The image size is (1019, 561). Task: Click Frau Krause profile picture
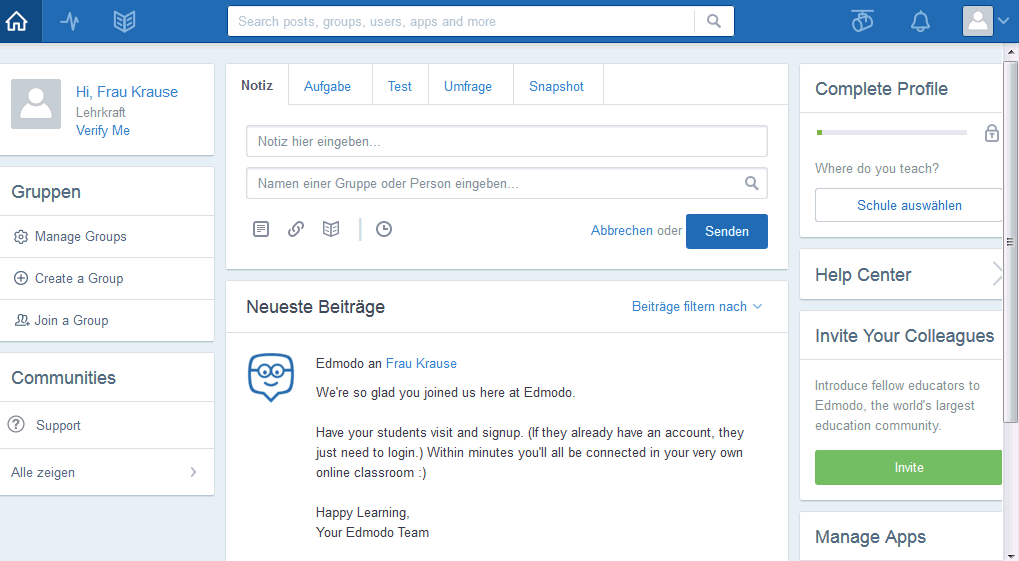pos(36,104)
